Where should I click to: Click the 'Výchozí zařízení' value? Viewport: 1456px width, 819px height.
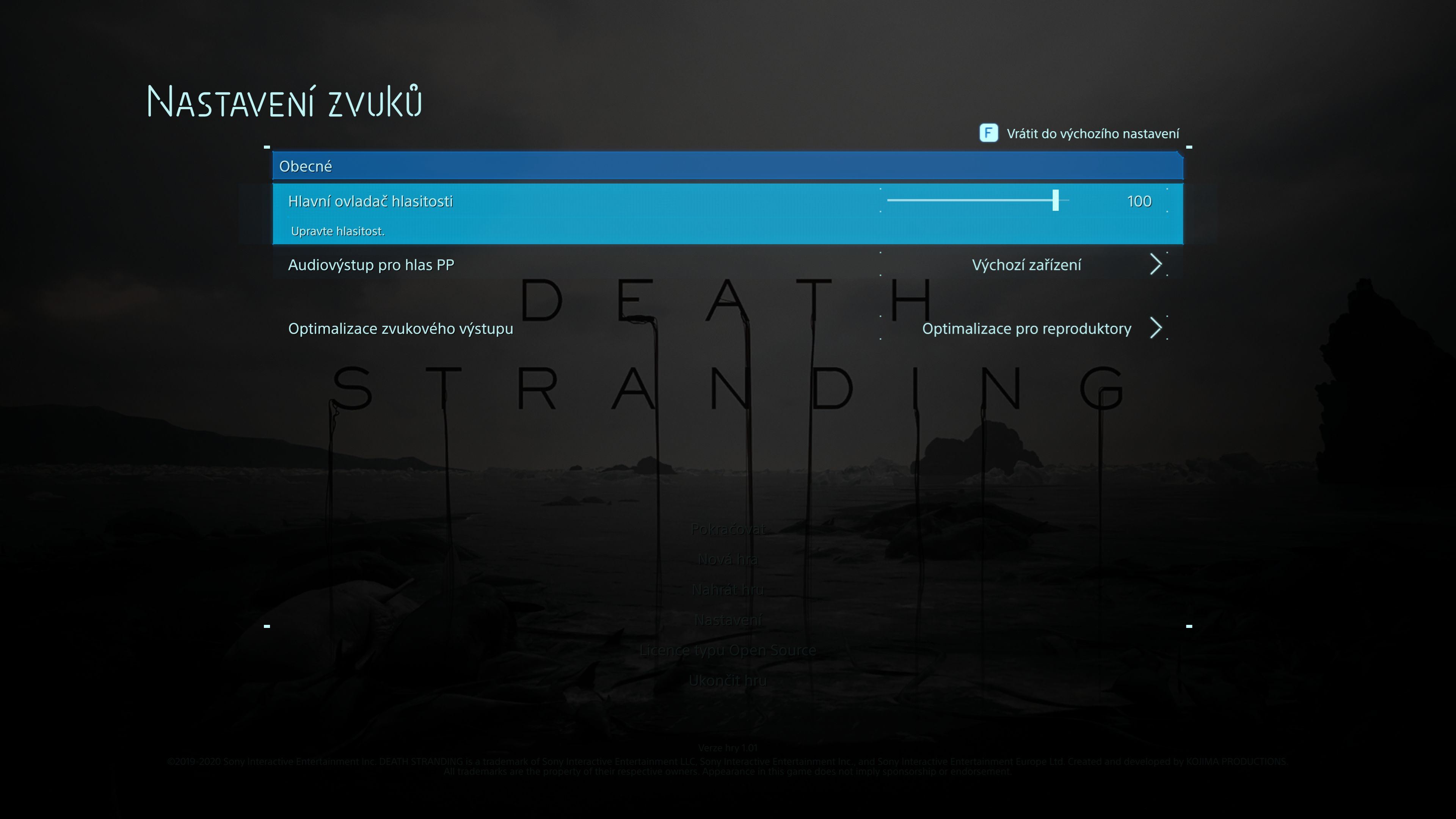pos(1026,265)
